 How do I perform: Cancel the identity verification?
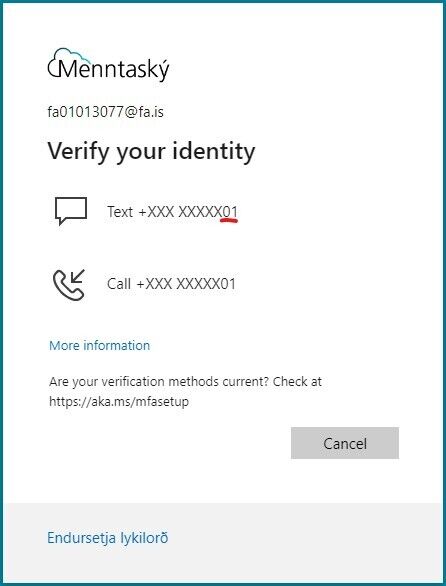(x=345, y=443)
